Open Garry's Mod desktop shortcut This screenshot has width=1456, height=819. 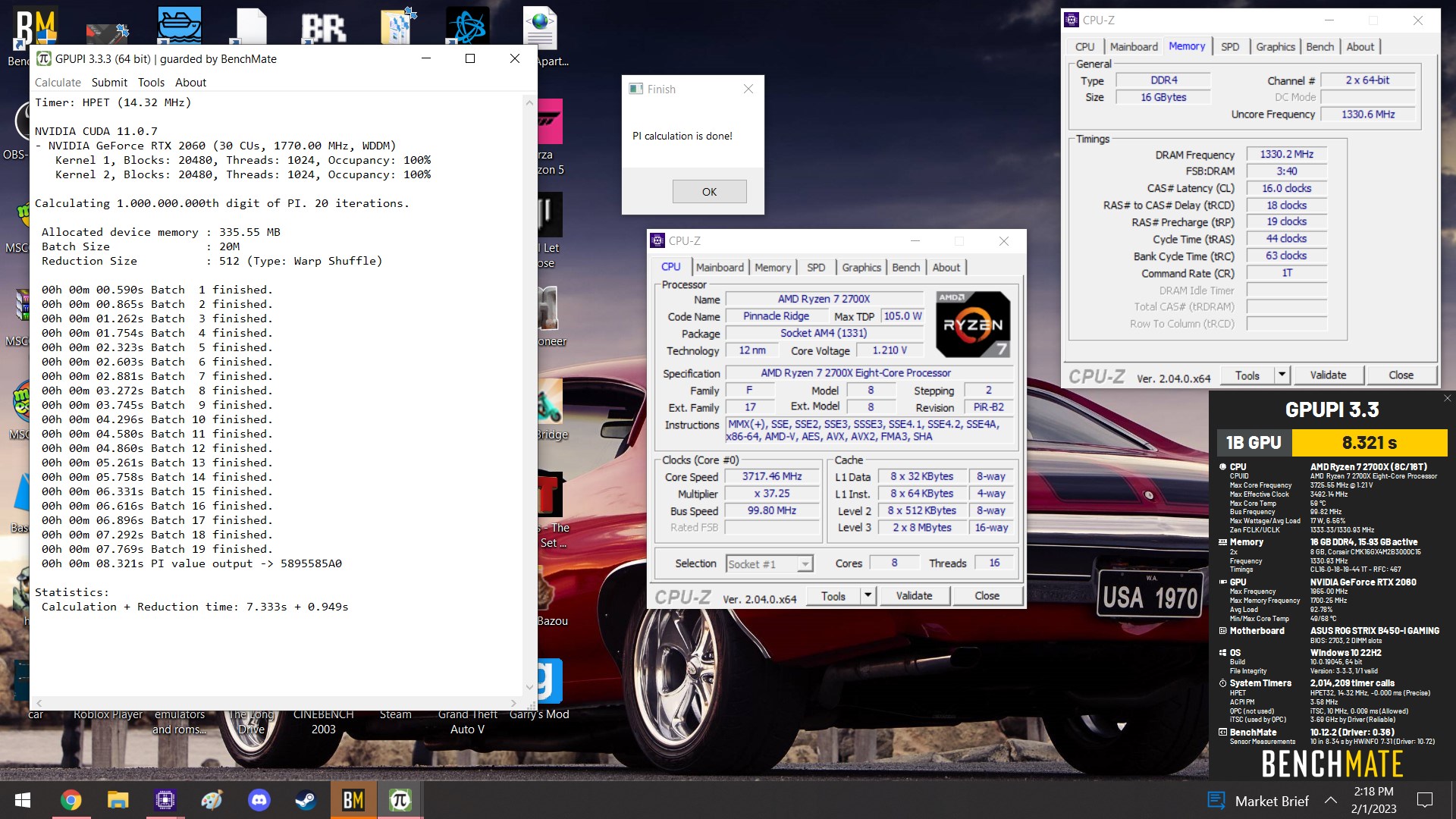point(539,714)
